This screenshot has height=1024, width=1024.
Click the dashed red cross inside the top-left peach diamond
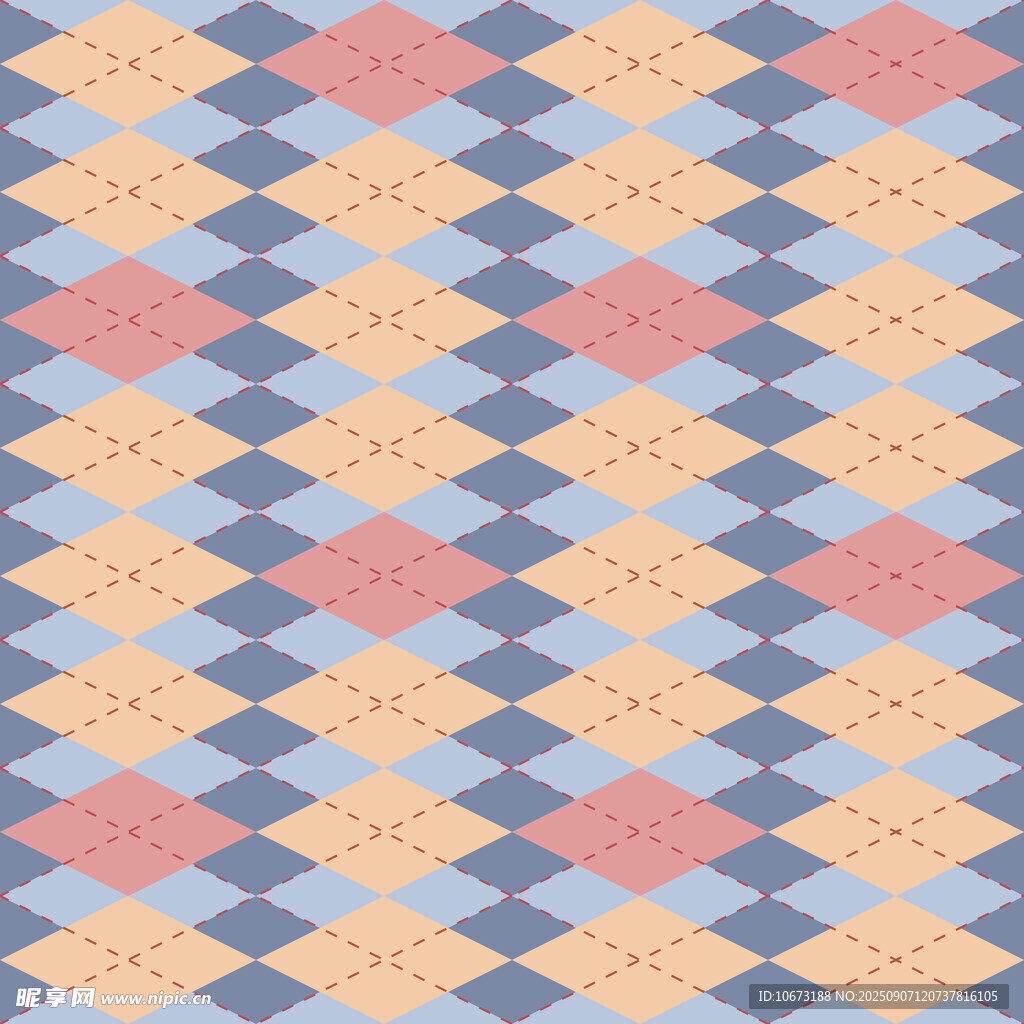point(128,64)
